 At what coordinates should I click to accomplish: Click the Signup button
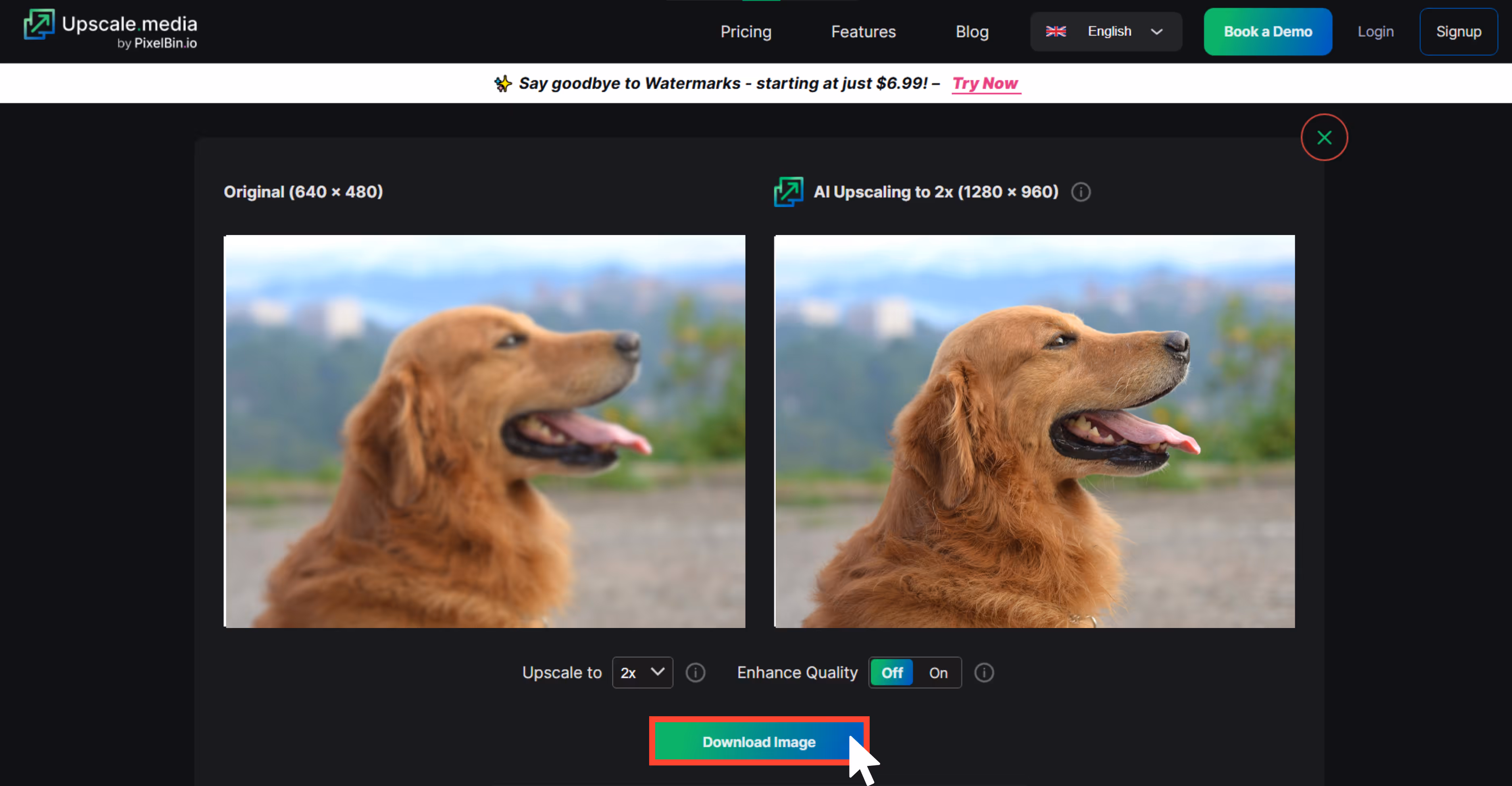(1458, 32)
